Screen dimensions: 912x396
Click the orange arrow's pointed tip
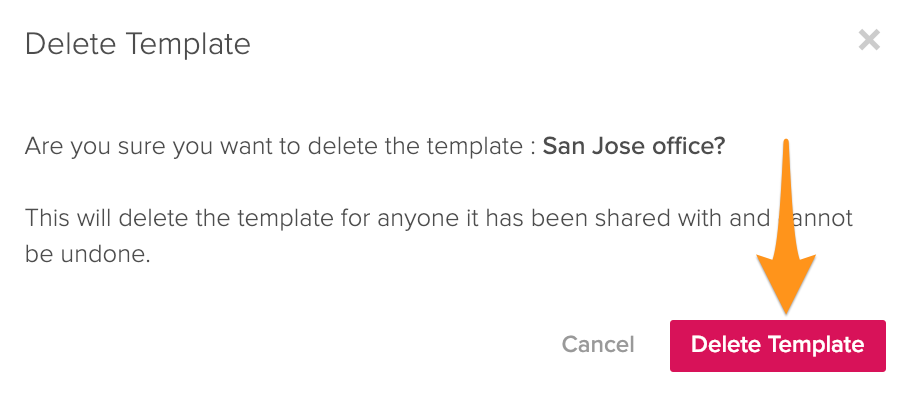click(x=786, y=311)
